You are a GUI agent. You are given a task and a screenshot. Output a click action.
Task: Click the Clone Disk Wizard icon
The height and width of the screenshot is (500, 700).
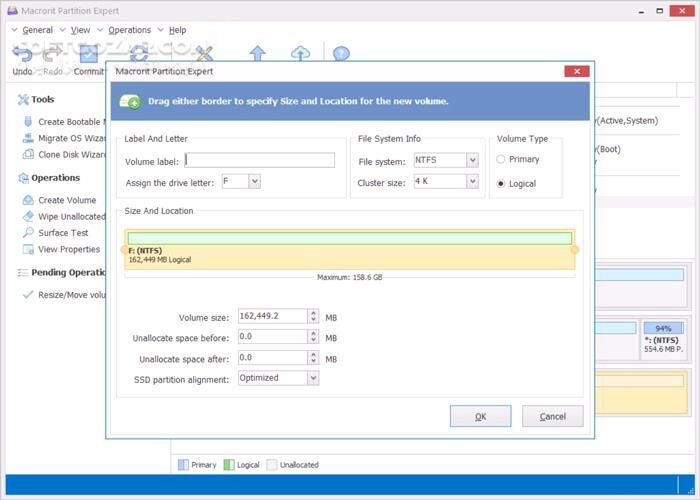click(x=28, y=154)
